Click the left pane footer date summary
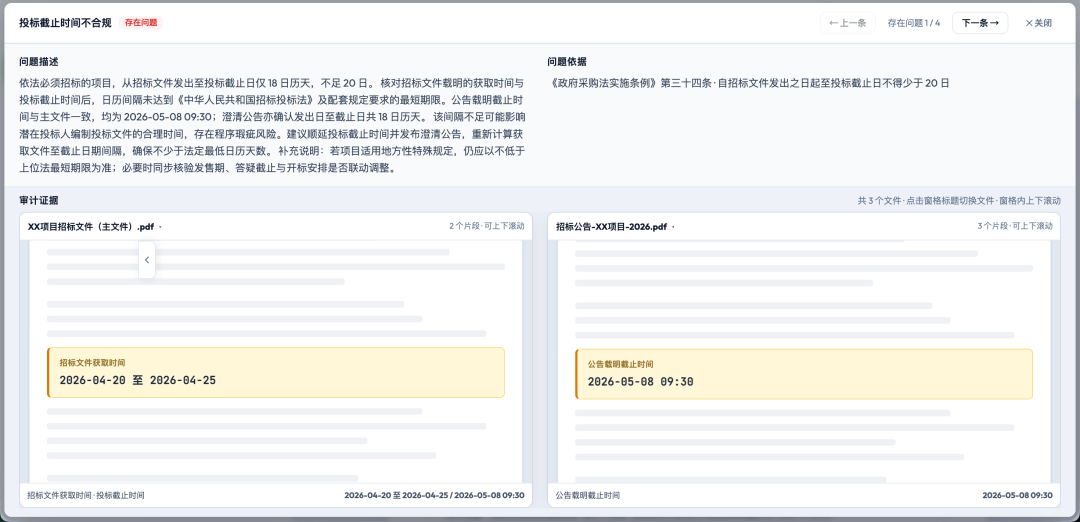Image resolution: width=1080 pixels, height=522 pixels. (x=434, y=495)
